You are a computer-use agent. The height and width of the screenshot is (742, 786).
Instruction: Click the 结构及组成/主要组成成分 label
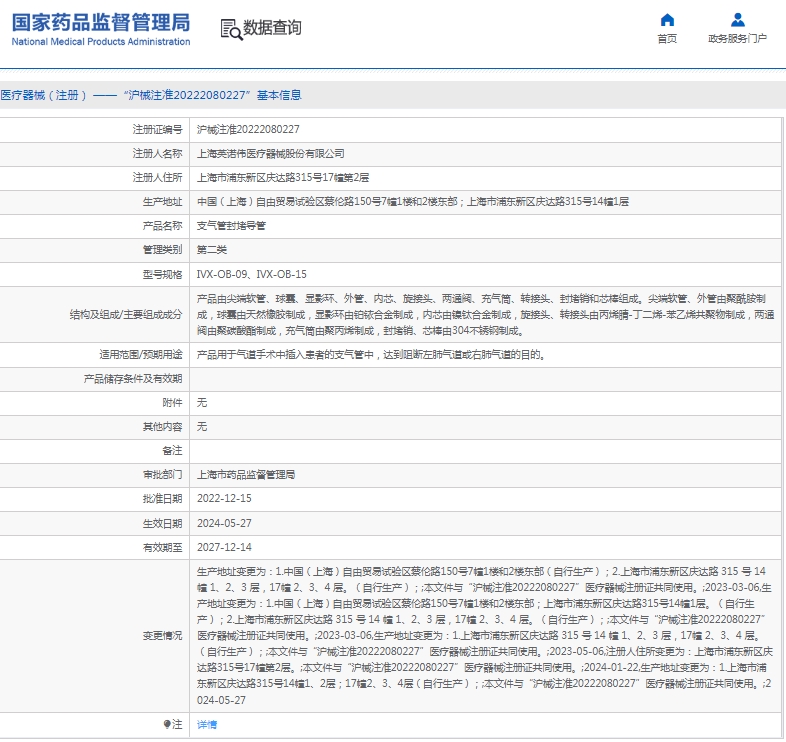(x=126, y=314)
